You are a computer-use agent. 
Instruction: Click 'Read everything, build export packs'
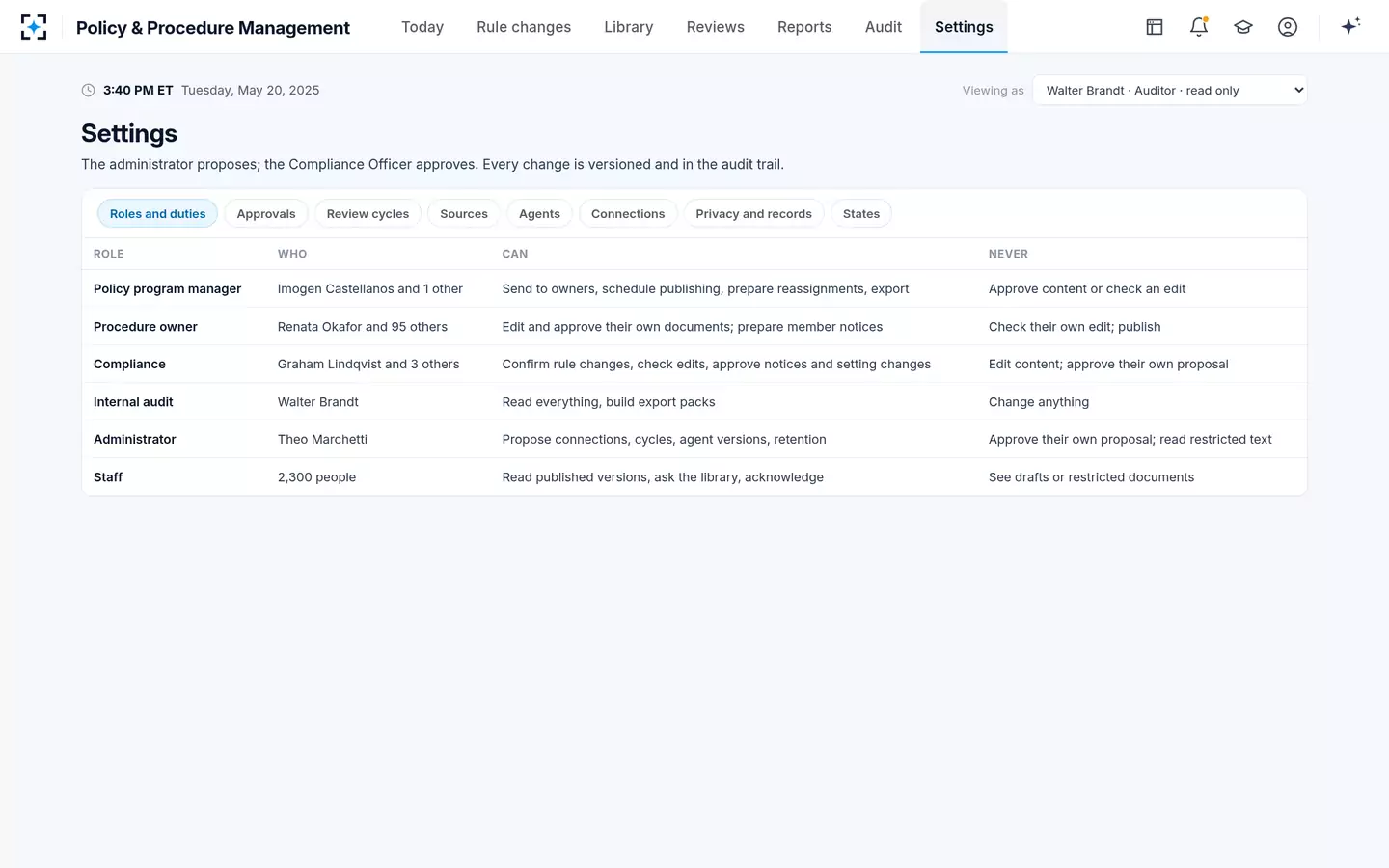(609, 401)
